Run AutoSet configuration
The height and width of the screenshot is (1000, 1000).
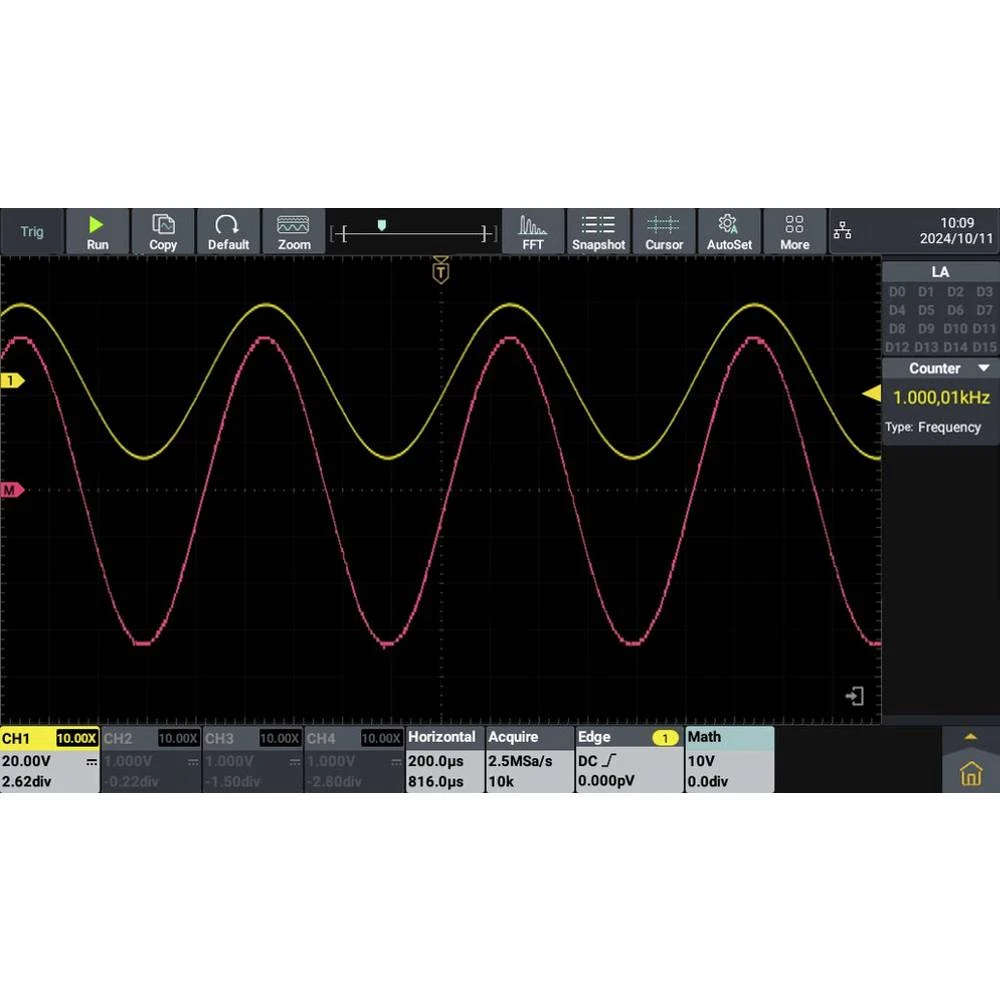pos(729,231)
